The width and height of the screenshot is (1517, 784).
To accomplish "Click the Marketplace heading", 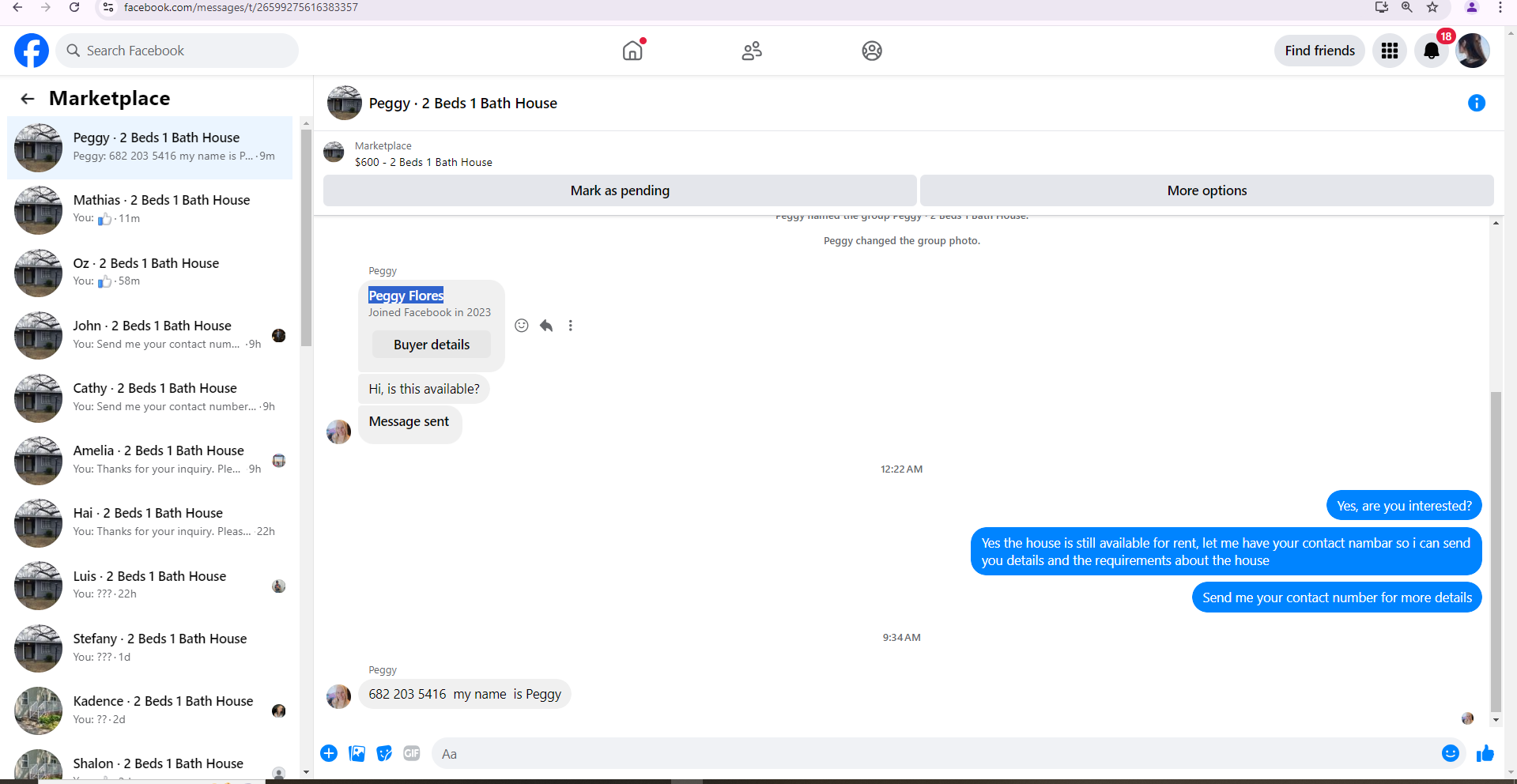I will pyautogui.click(x=110, y=98).
